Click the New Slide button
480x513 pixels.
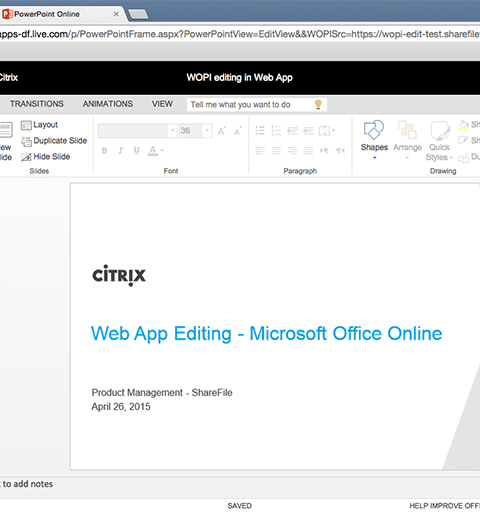6,142
